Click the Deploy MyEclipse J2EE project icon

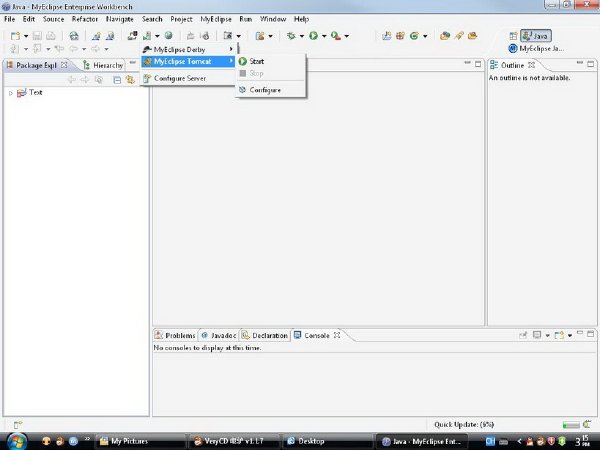point(132,36)
